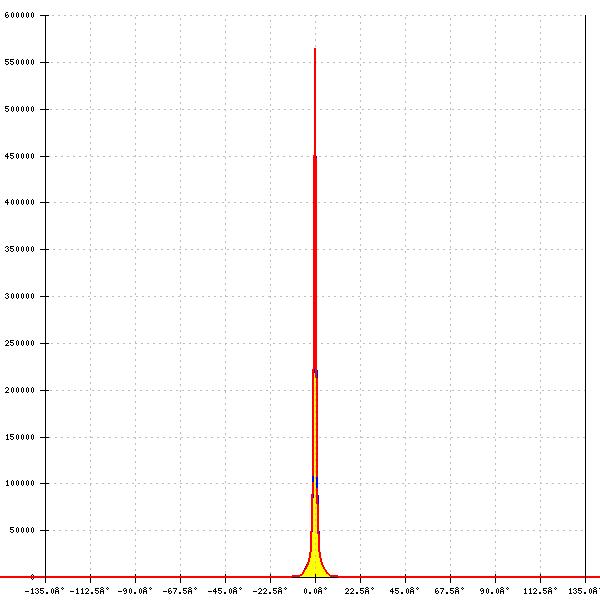Viewport: 600px width, 600px height.
Task: Click the "400000" y-axis label
Action: (x=20, y=202)
